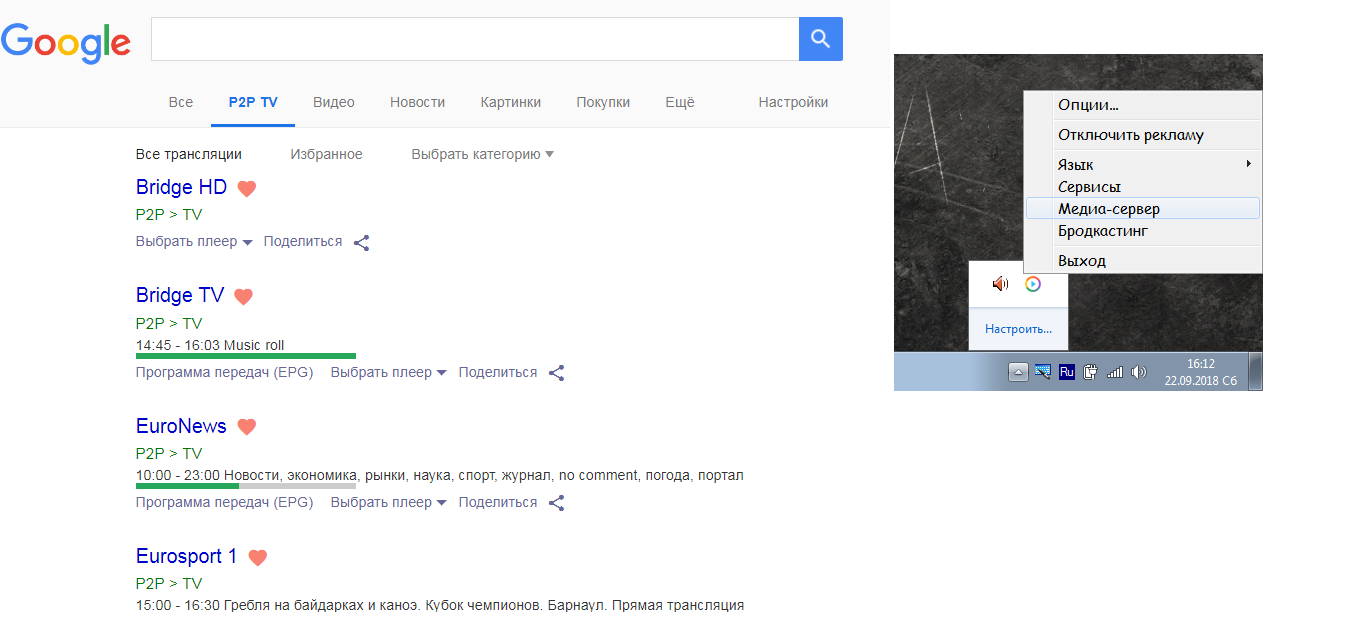The height and width of the screenshot is (640, 1360).
Task: Toggle favorite heart for Eurosport 1
Action: 258,558
